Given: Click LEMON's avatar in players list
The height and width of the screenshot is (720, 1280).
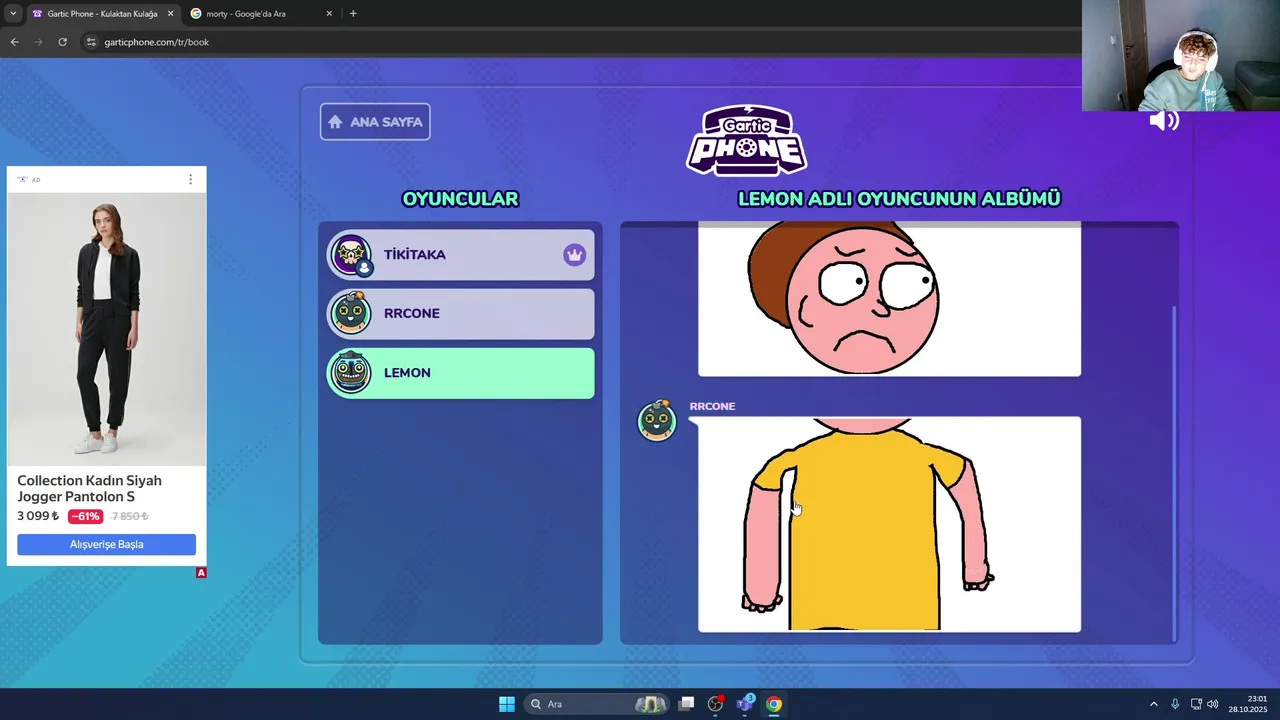Looking at the screenshot, I should pos(351,373).
